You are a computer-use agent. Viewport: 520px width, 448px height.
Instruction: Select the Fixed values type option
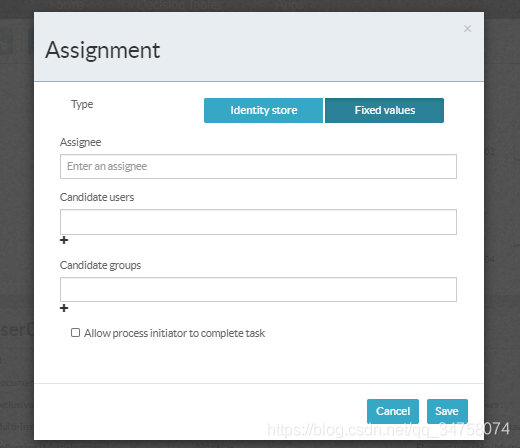pyautogui.click(x=384, y=110)
